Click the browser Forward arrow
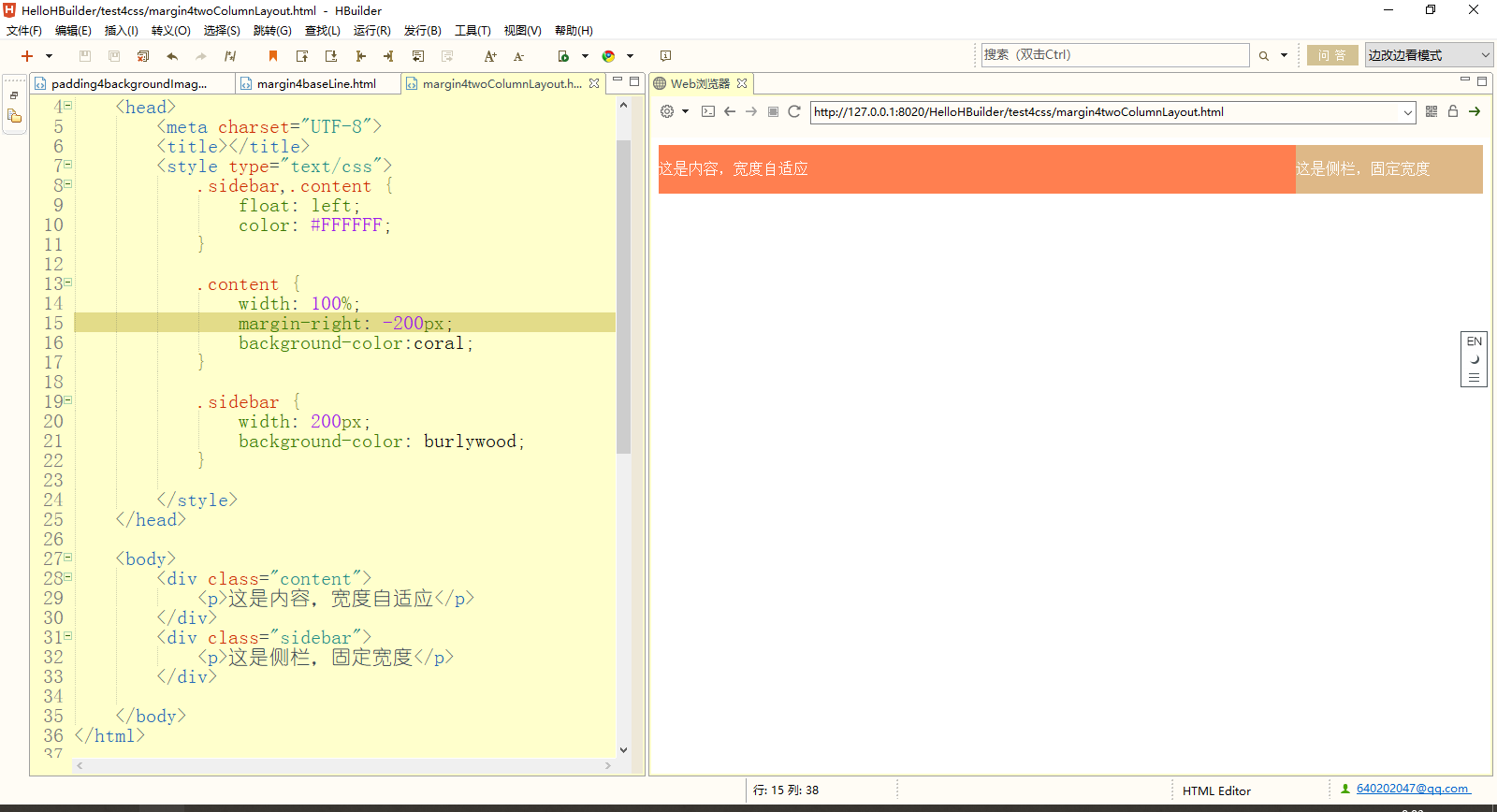 tap(751, 111)
